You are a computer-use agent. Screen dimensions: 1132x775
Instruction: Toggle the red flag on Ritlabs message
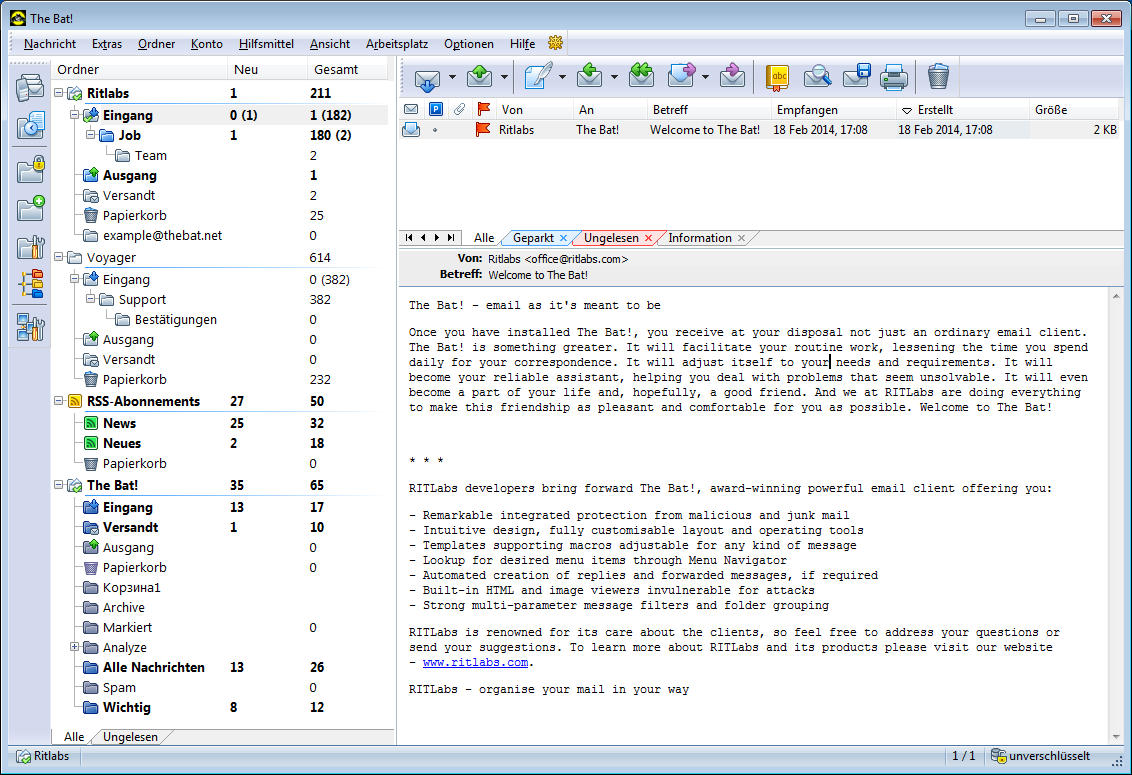(x=483, y=130)
